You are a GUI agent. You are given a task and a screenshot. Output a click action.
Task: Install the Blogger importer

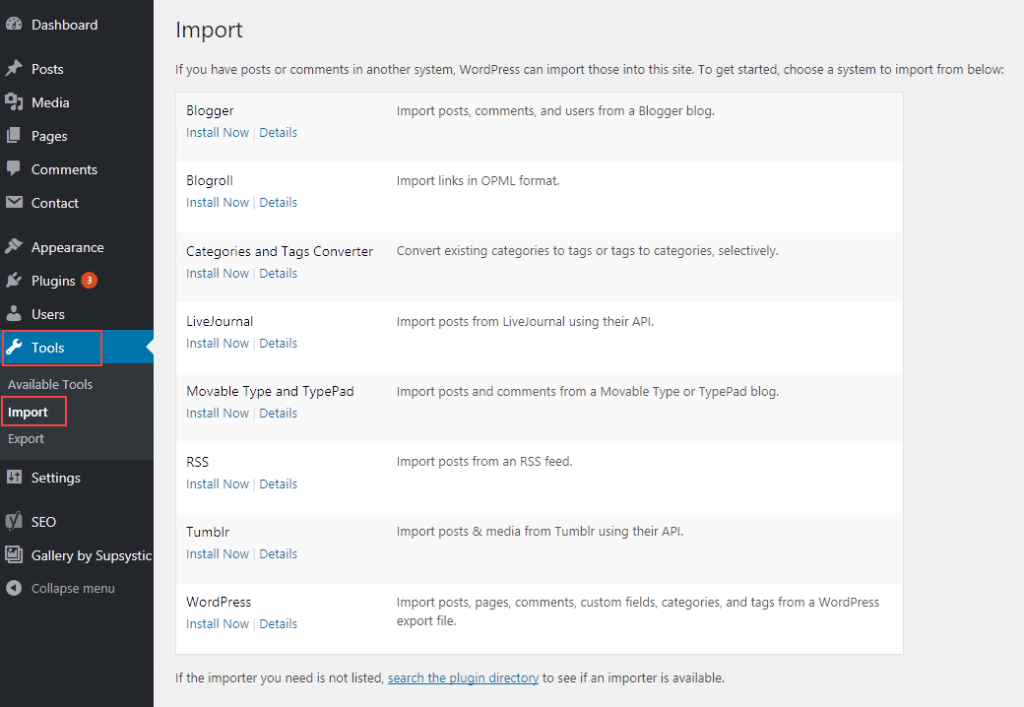217,132
